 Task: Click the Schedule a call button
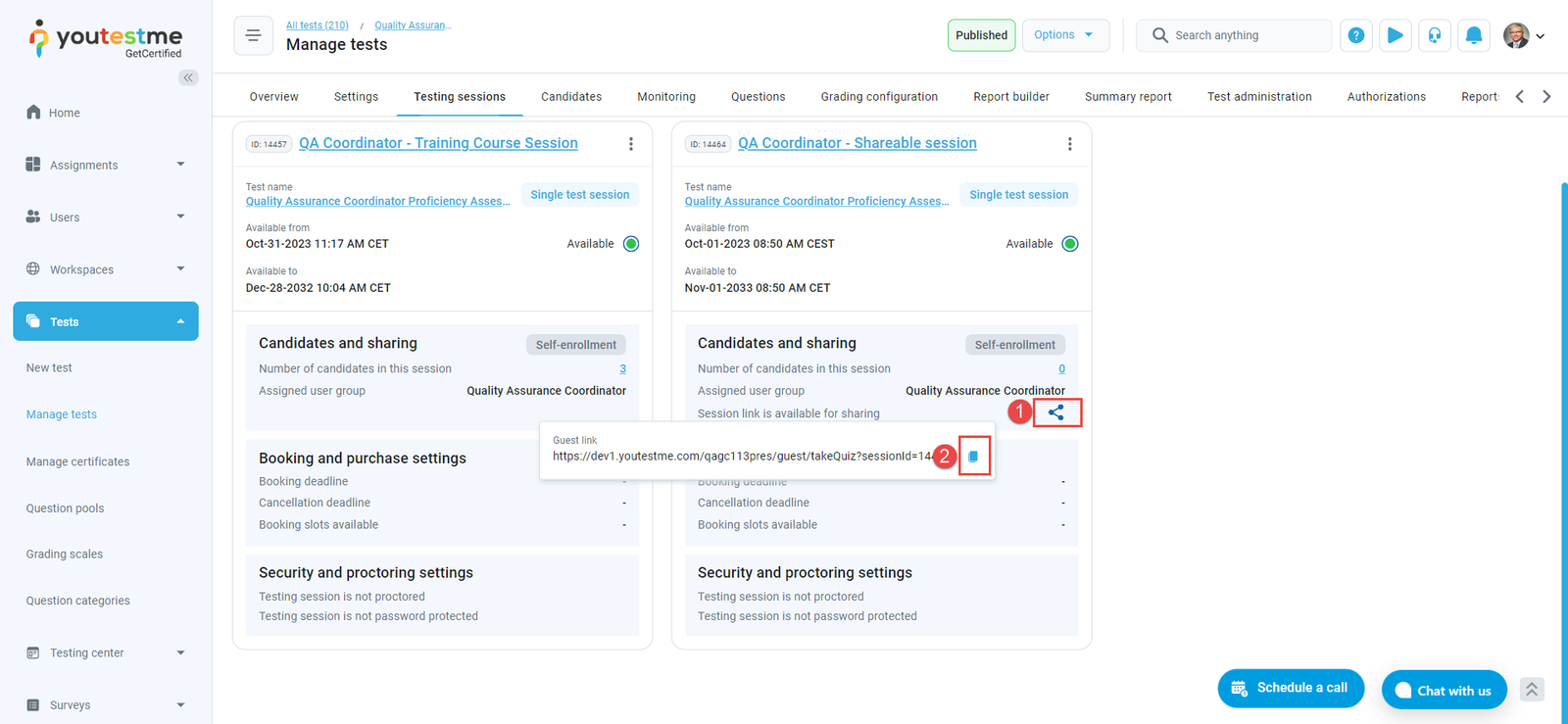[1290, 688]
